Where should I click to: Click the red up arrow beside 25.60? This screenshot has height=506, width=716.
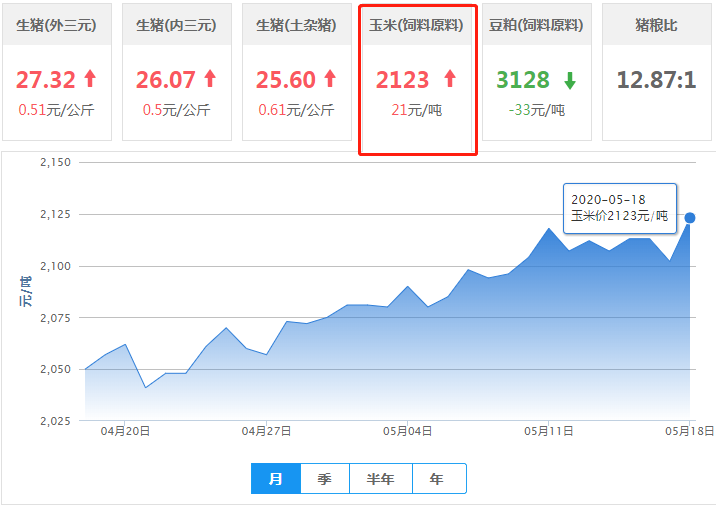(330, 79)
